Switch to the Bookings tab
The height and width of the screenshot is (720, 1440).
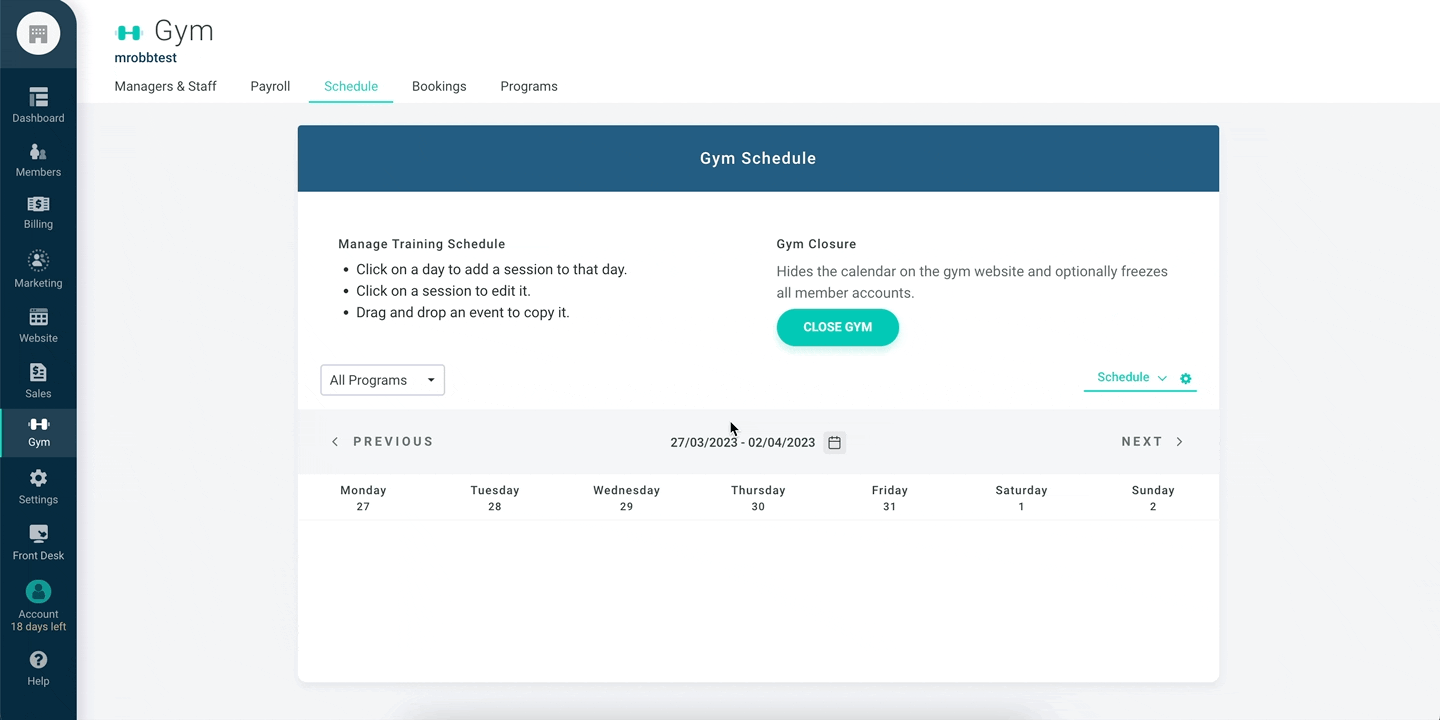click(439, 86)
